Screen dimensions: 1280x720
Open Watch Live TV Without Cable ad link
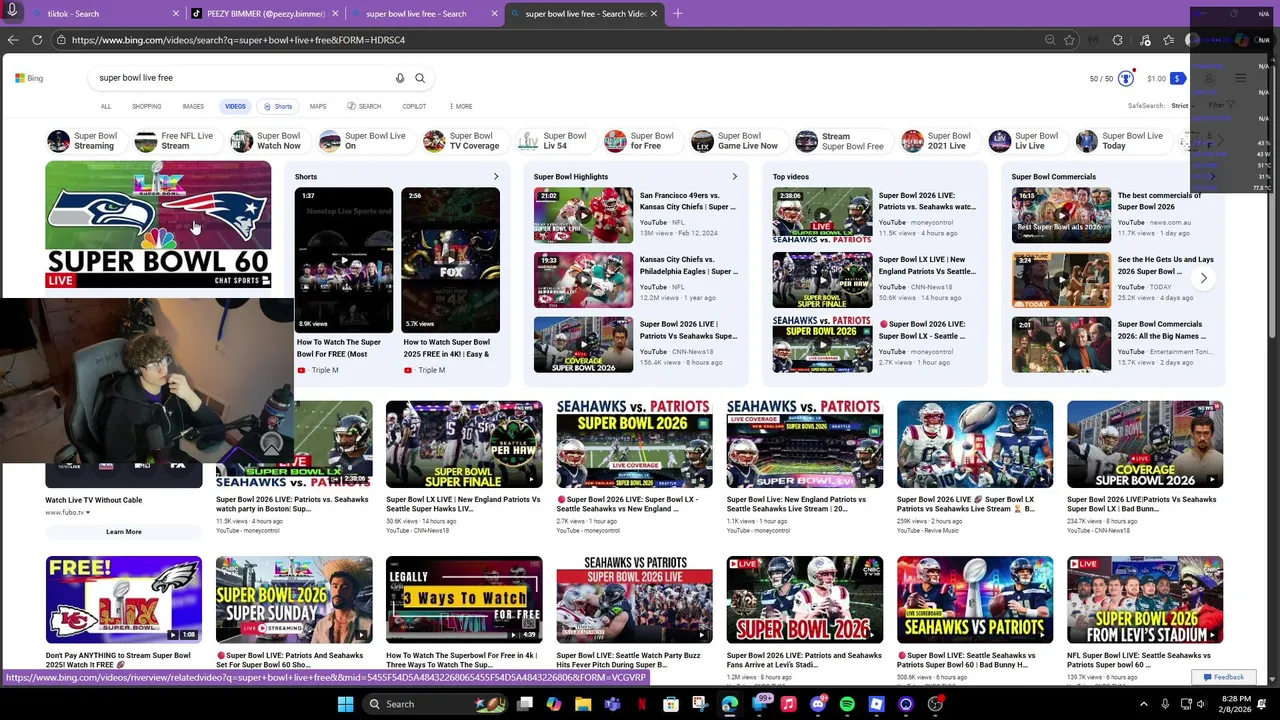point(94,500)
